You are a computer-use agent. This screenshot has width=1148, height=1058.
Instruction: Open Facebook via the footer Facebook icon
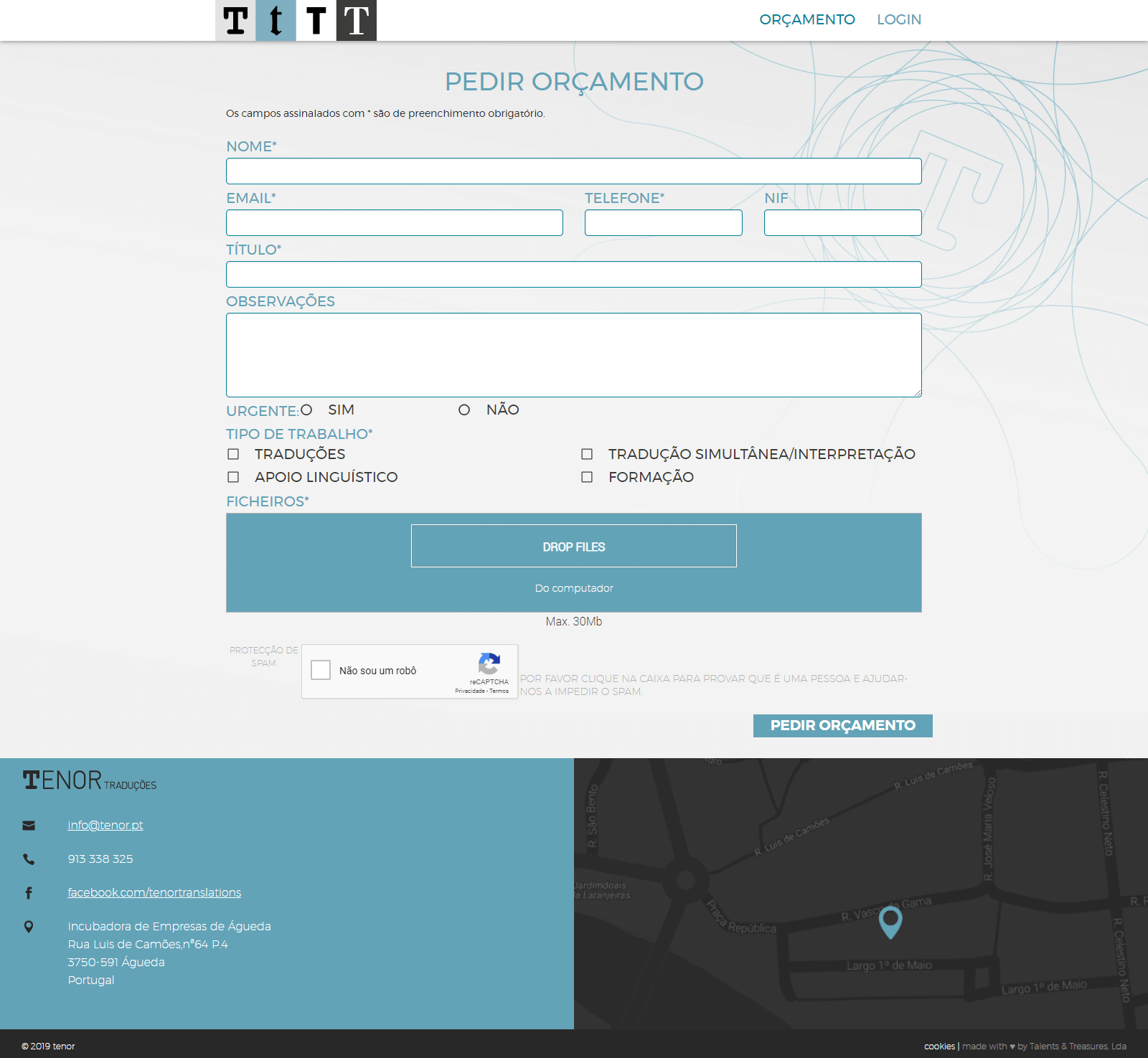tap(29, 893)
